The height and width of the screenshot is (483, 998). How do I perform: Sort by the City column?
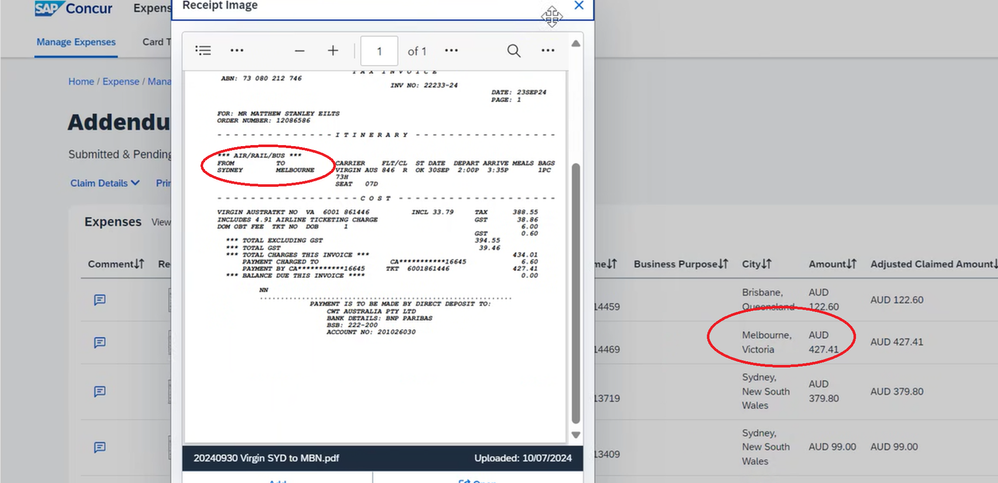tap(757, 264)
